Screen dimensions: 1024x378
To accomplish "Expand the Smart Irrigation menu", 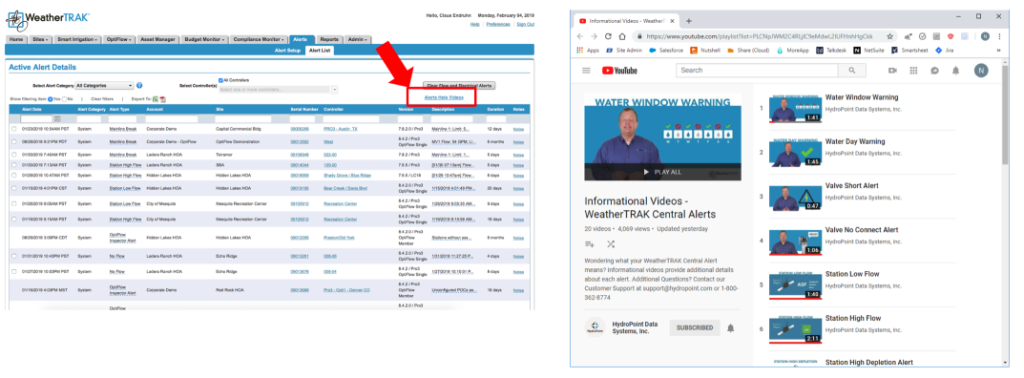I will 78,39.
